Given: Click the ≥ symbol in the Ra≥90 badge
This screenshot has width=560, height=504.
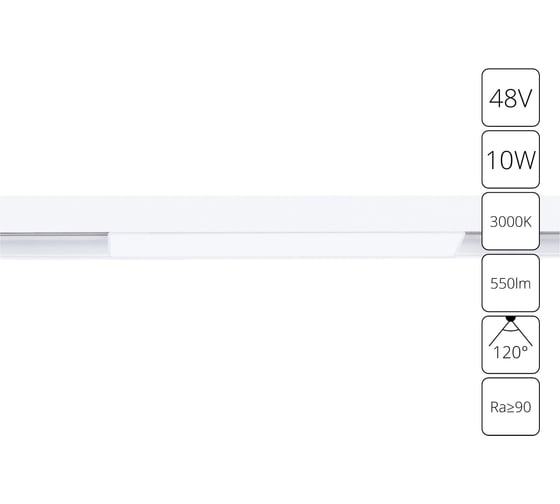Looking at the screenshot, I should click(x=510, y=407).
